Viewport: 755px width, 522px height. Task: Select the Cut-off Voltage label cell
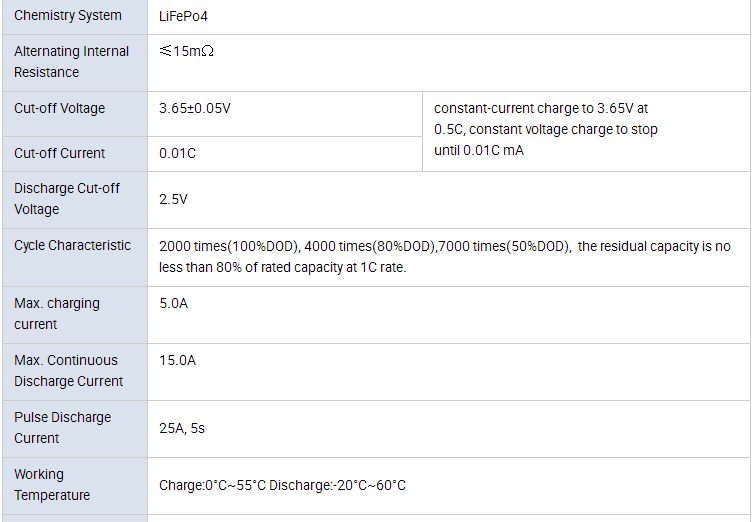click(59, 108)
